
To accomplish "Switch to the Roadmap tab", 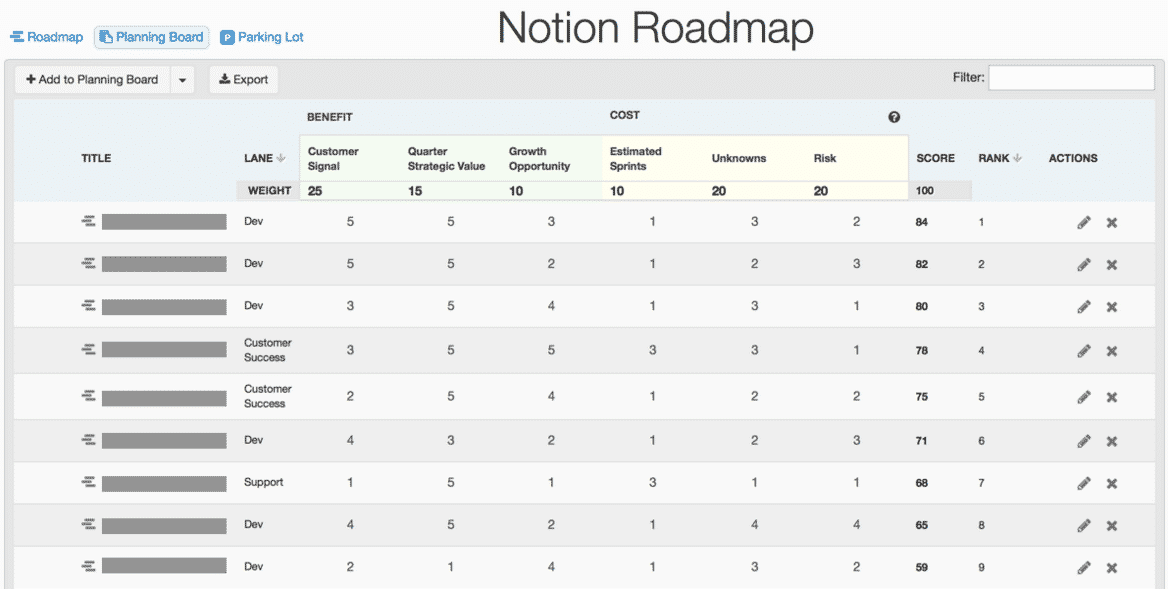I will pos(46,37).
